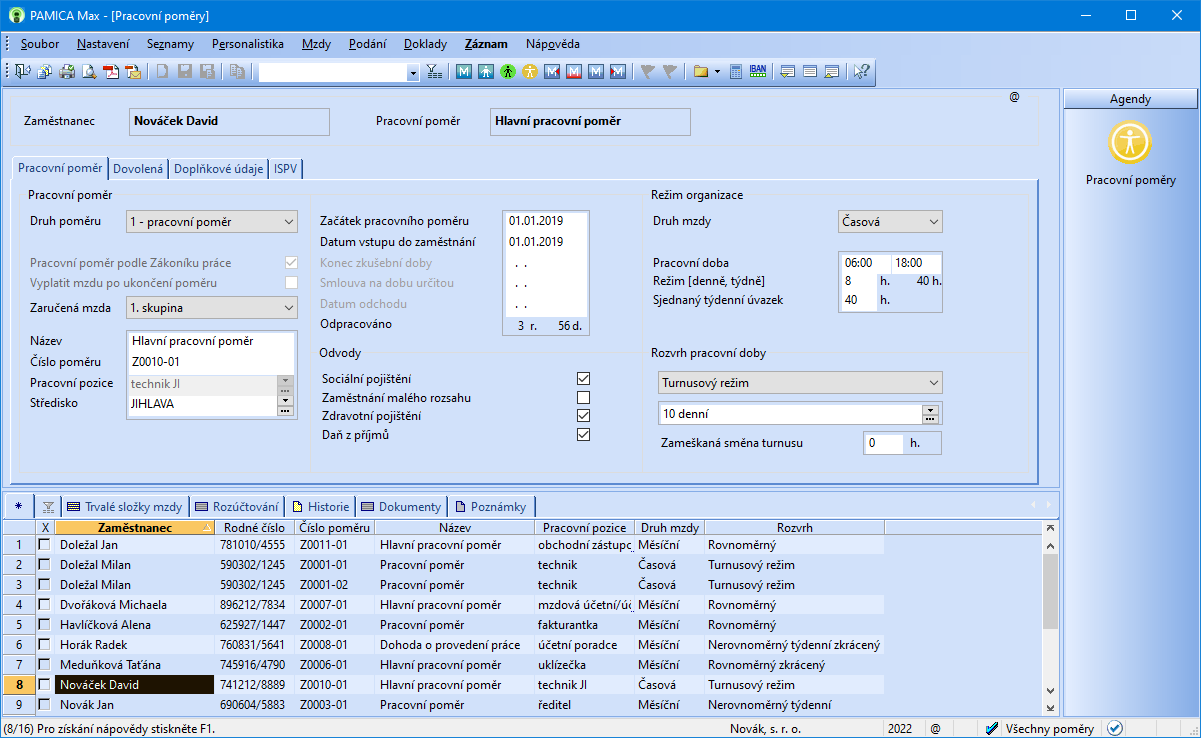Click the note icon with up arrow
The width and height of the screenshot is (1201, 738).
832,72
